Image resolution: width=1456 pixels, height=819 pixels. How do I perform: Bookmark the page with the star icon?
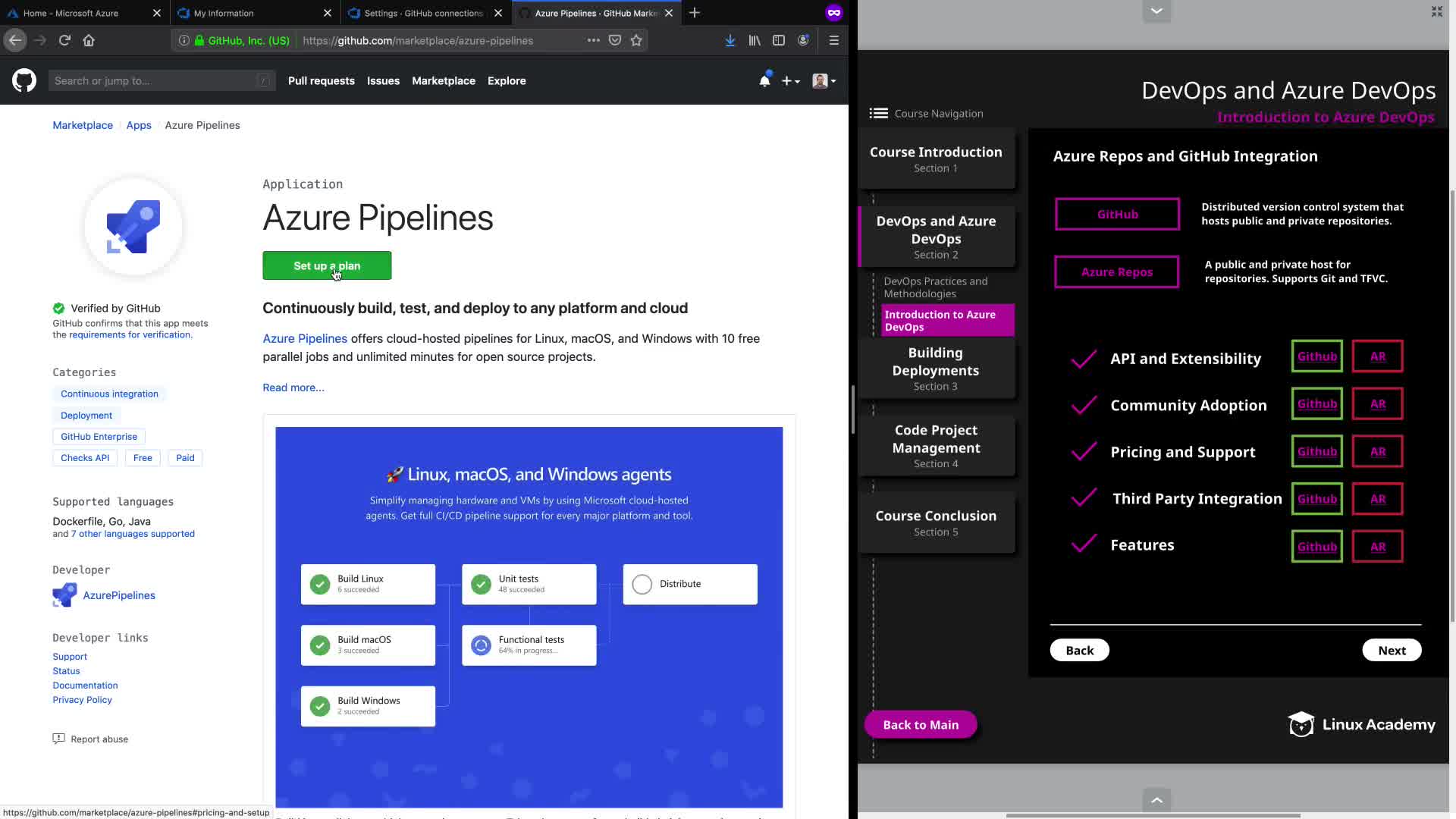636,40
